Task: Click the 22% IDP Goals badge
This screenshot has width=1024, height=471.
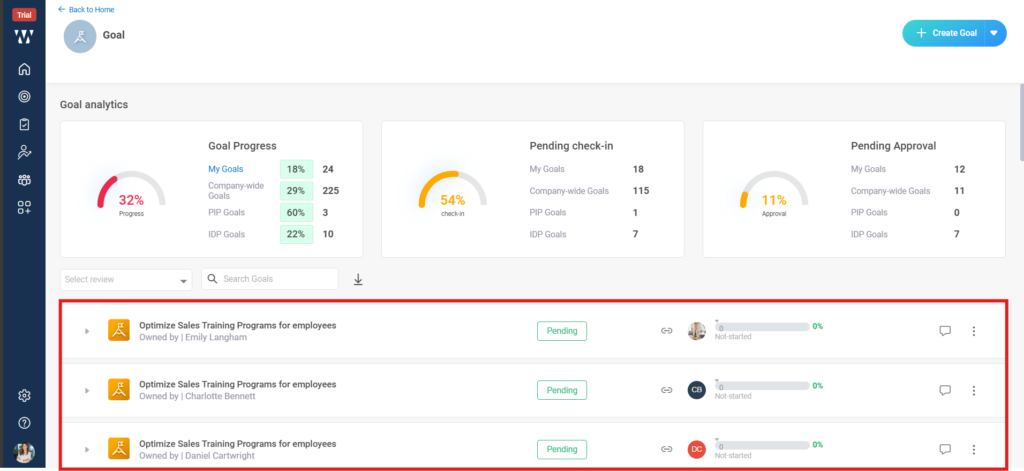Action: 296,234
